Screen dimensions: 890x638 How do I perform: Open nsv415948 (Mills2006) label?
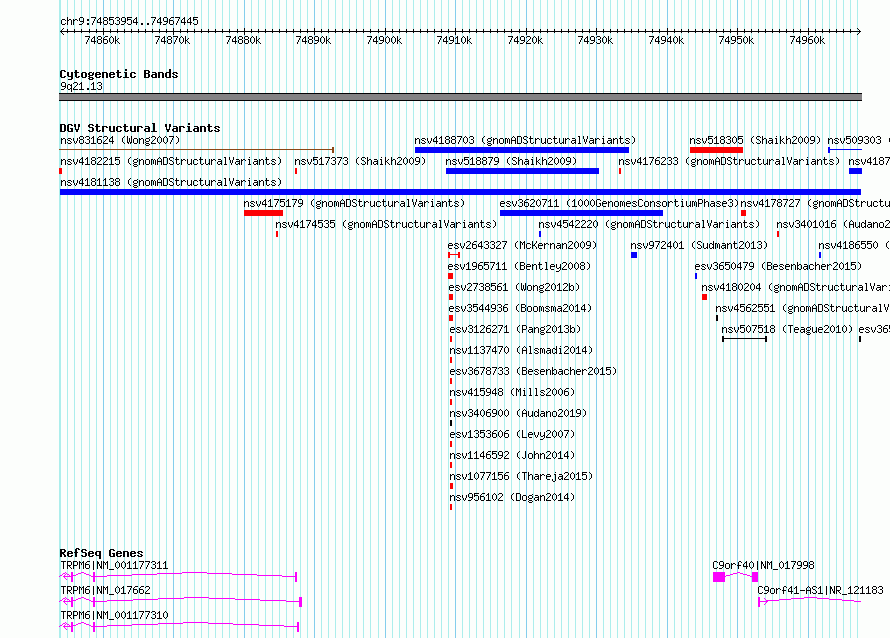click(x=512, y=392)
